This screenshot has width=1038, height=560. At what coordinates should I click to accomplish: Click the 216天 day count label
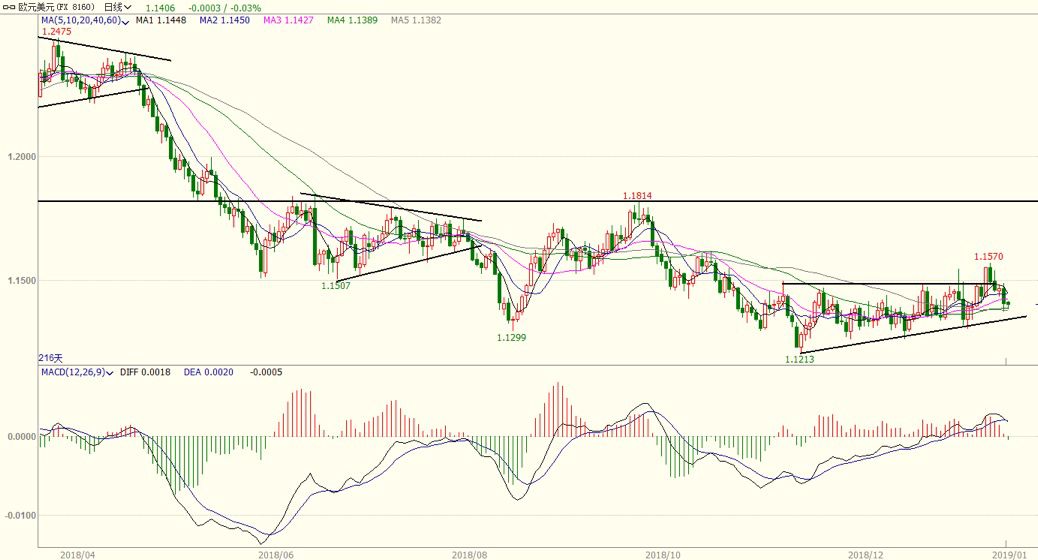51,357
